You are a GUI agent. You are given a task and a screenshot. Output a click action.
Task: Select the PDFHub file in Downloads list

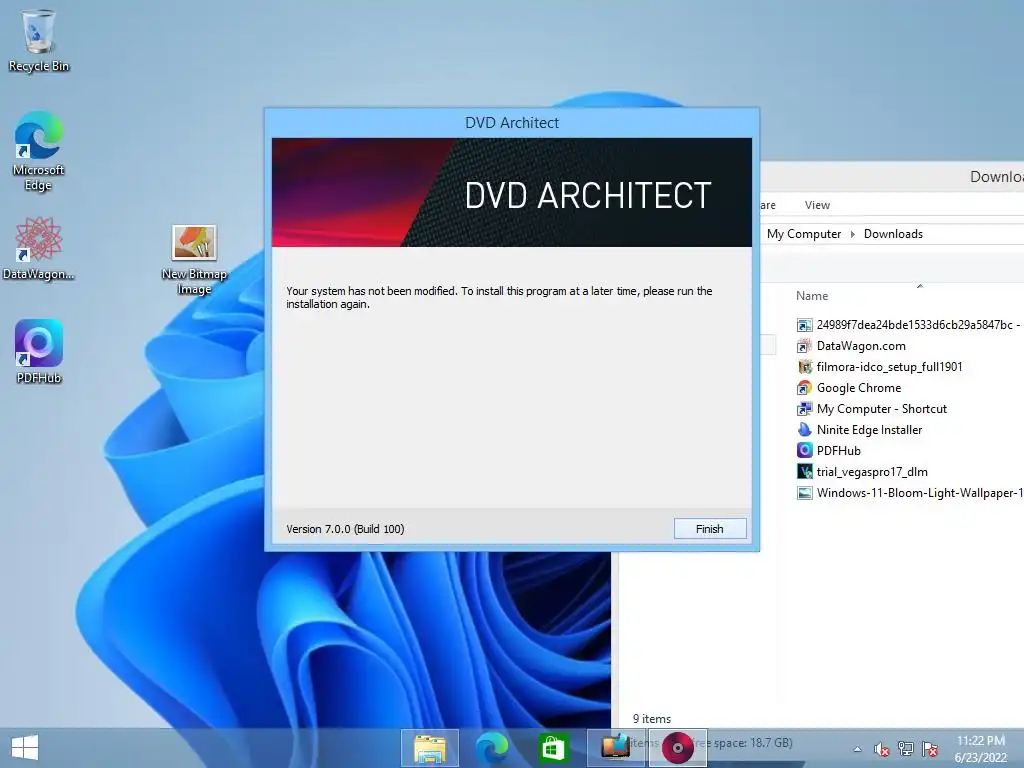(828, 450)
